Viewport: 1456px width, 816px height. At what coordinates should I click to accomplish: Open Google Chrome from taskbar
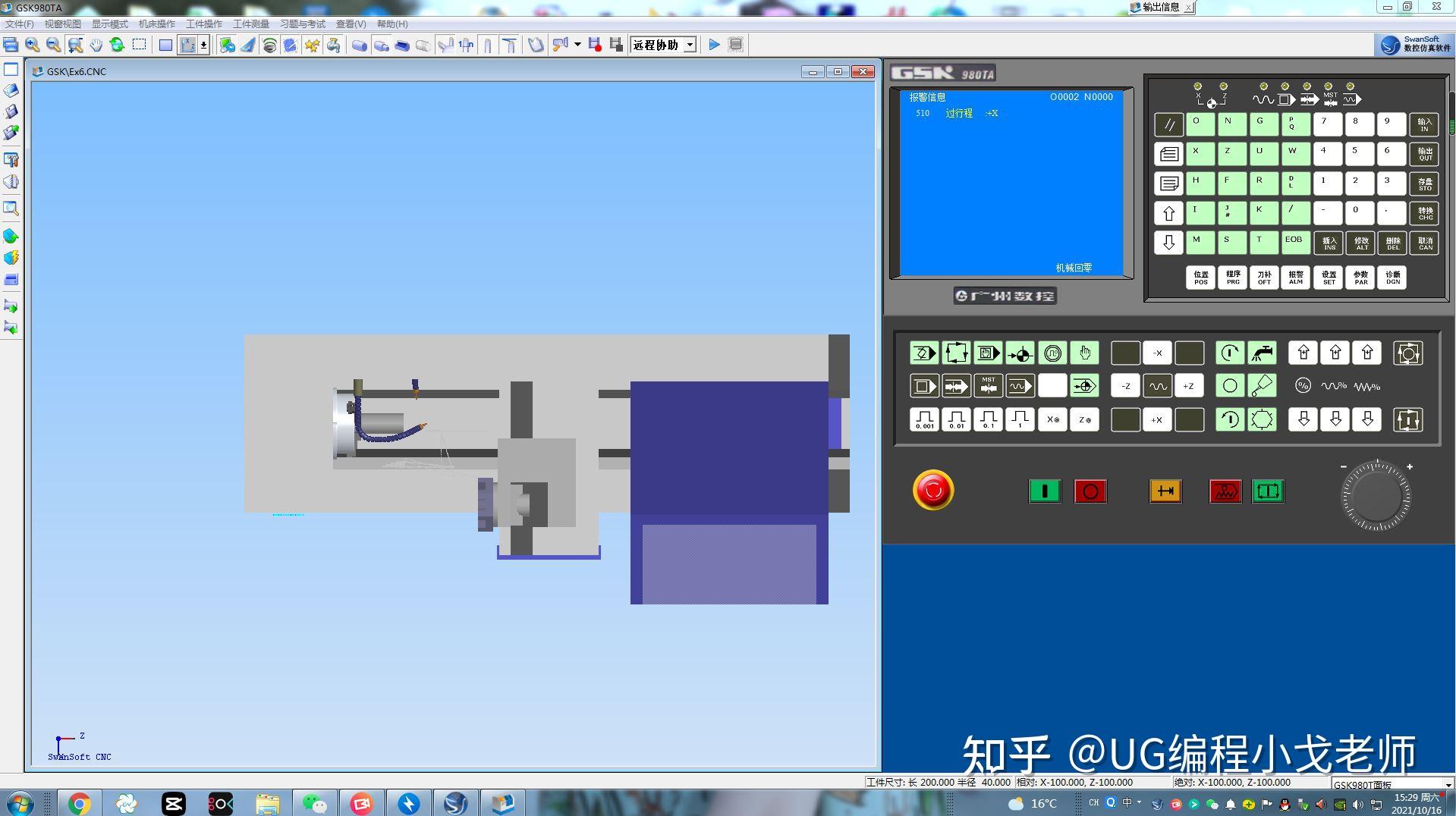click(80, 803)
